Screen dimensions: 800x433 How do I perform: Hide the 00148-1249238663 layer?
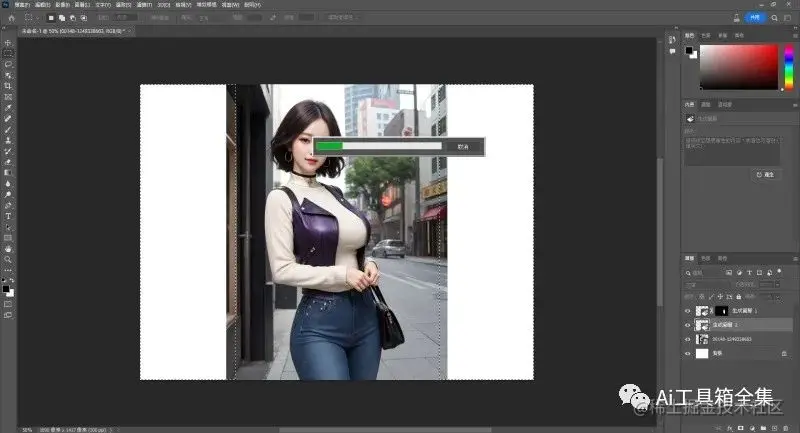click(x=687, y=339)
